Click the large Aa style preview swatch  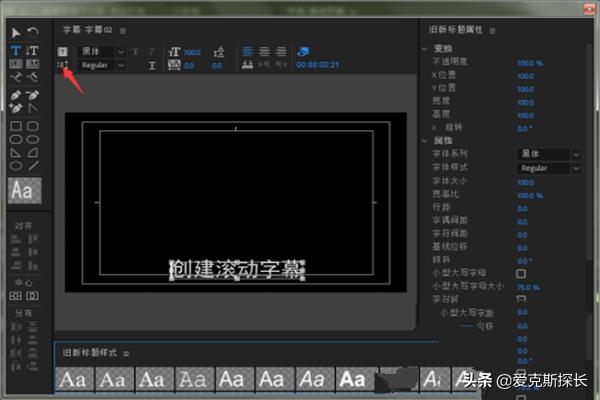[x=25, y=190]
